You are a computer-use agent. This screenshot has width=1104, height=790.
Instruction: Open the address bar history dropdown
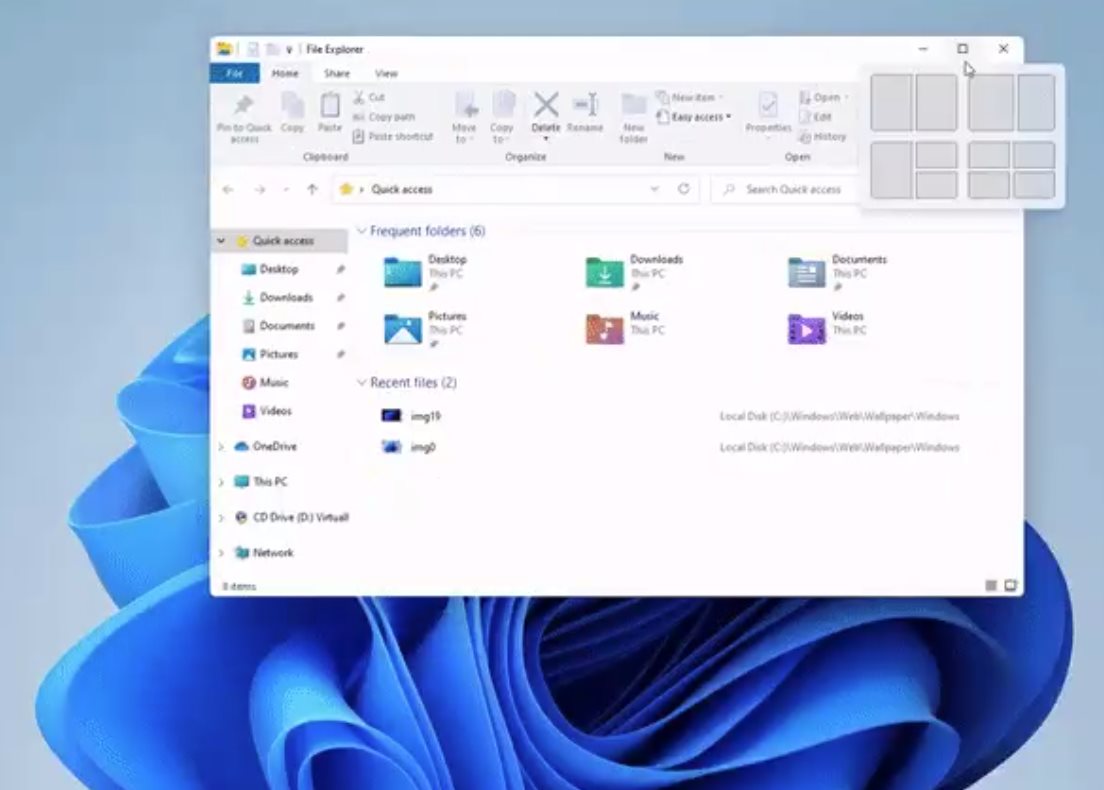click(654, 189)
